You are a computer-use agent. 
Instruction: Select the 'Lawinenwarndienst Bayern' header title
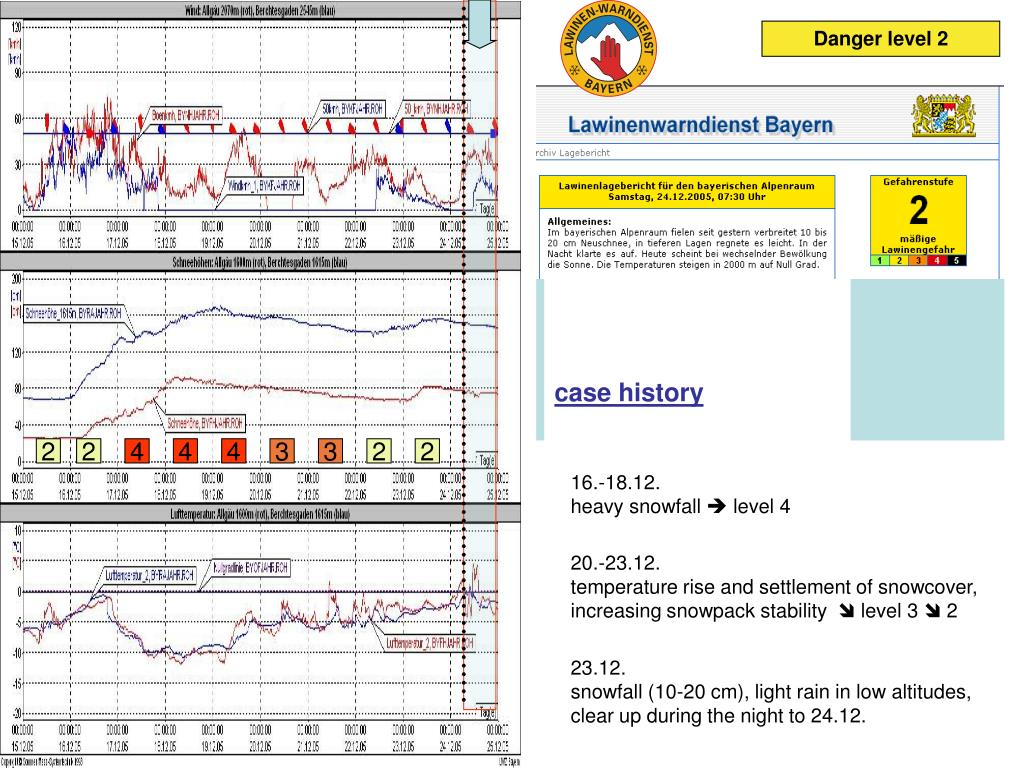click(700, 125)
